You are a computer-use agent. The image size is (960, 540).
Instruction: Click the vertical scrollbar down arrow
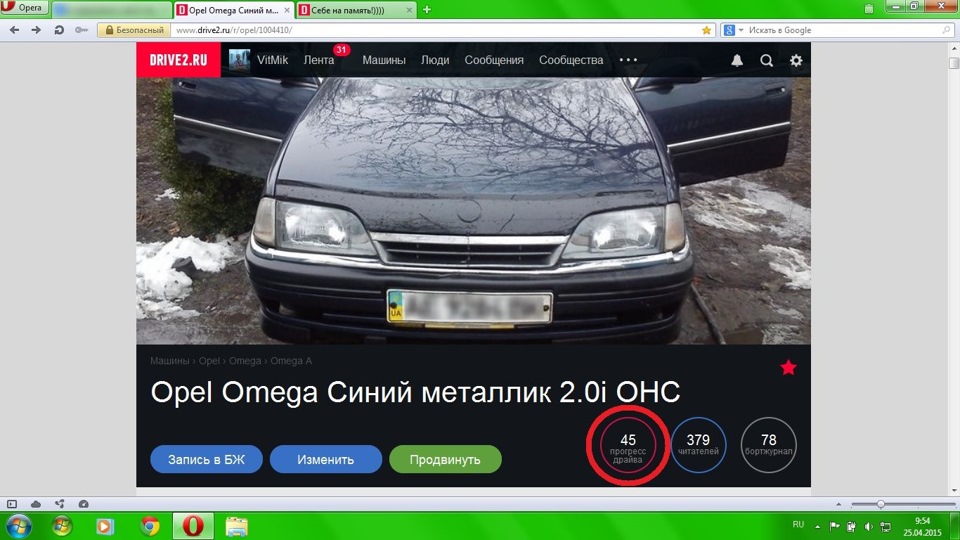954,490
